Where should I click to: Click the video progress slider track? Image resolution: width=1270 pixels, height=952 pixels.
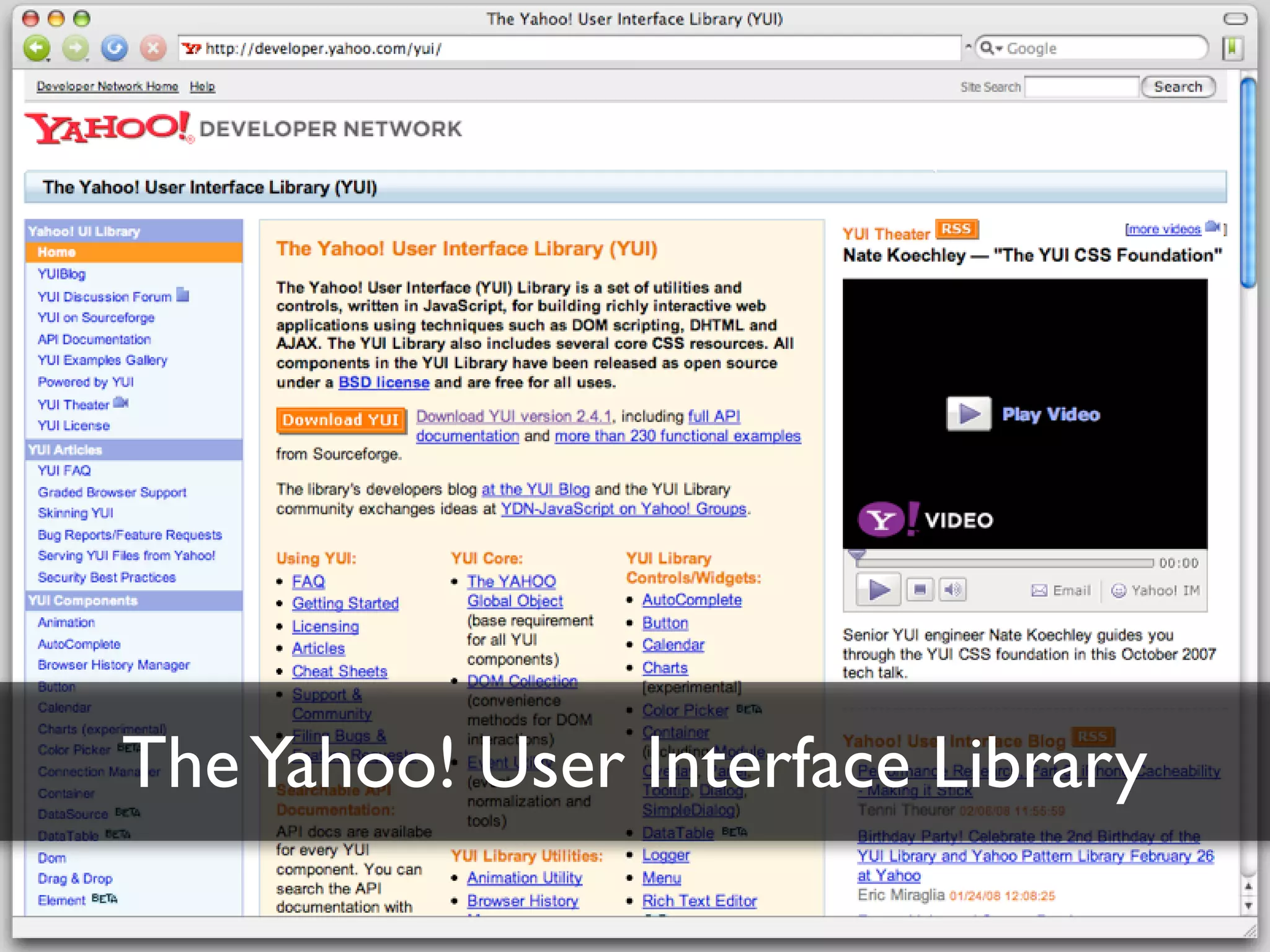pyautogui.click(x=1005, y=563)
